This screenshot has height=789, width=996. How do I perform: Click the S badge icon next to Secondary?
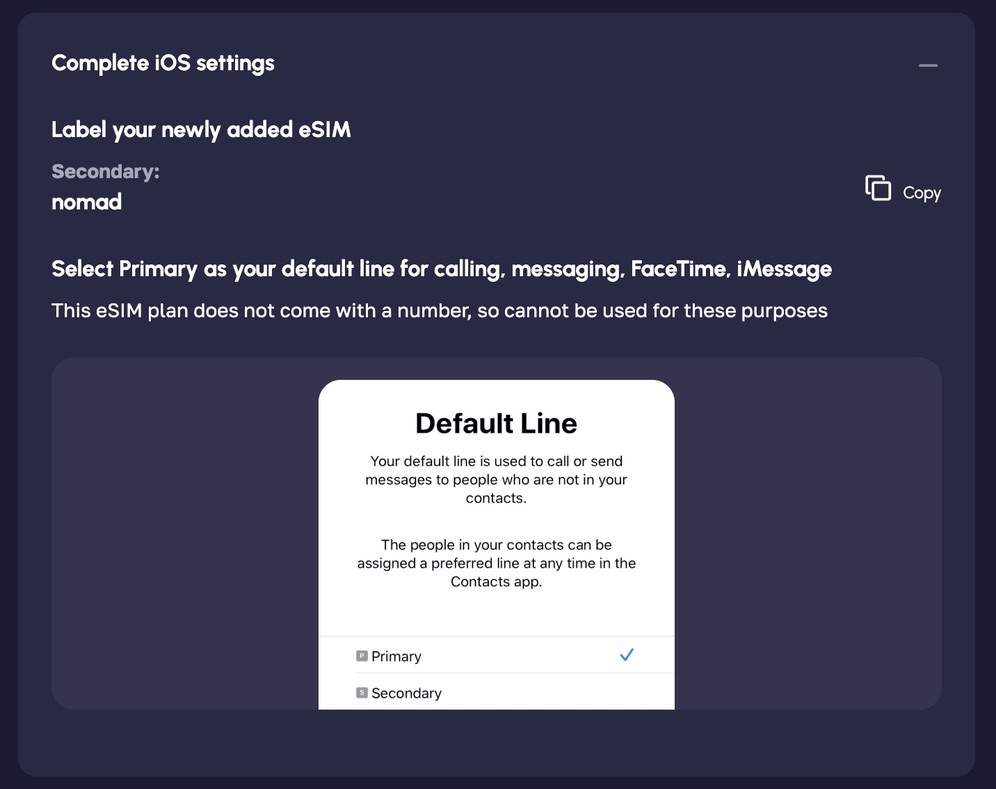click(x=362, y=692)
